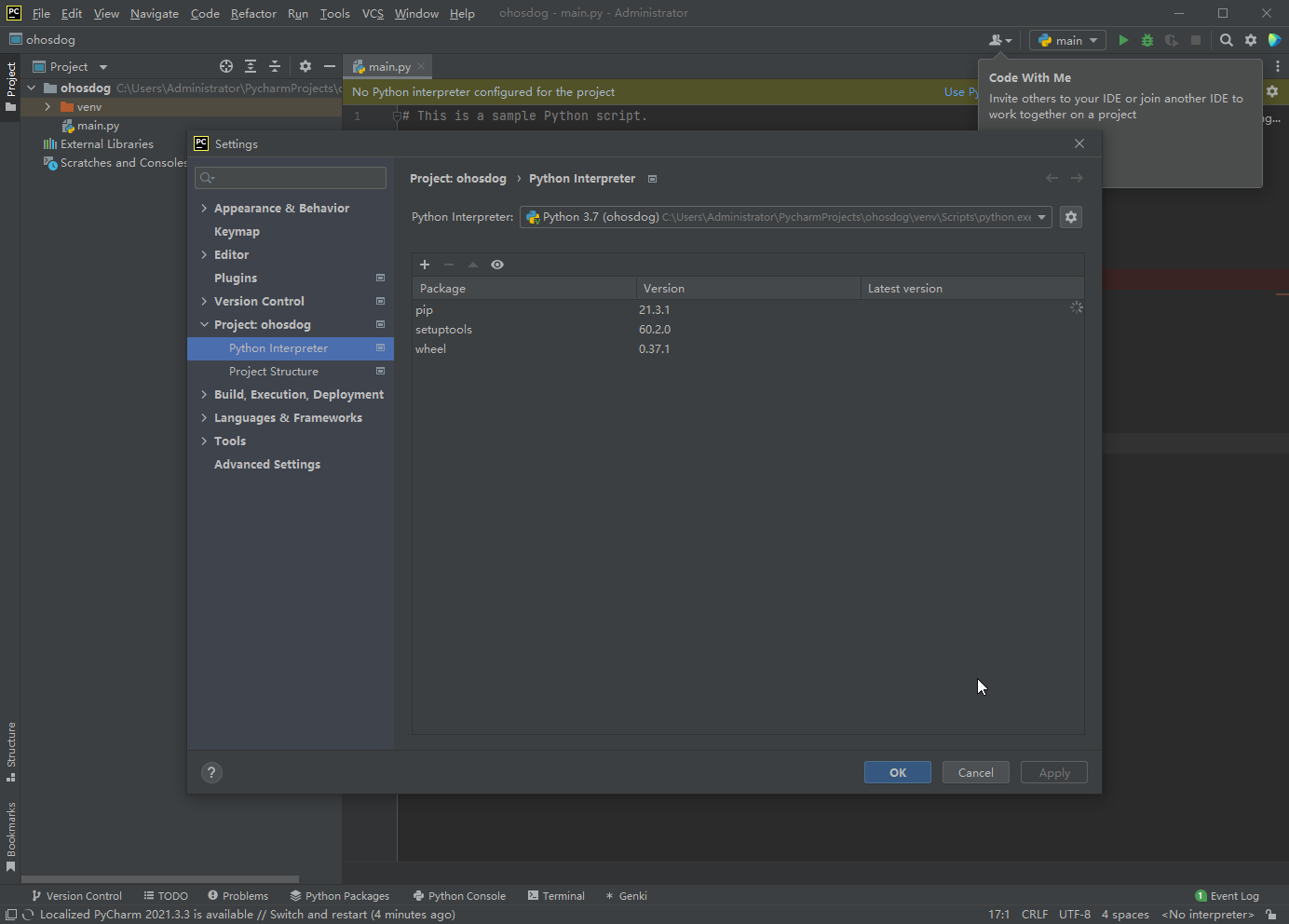Expand the Tools settings group

click(204, 442)
